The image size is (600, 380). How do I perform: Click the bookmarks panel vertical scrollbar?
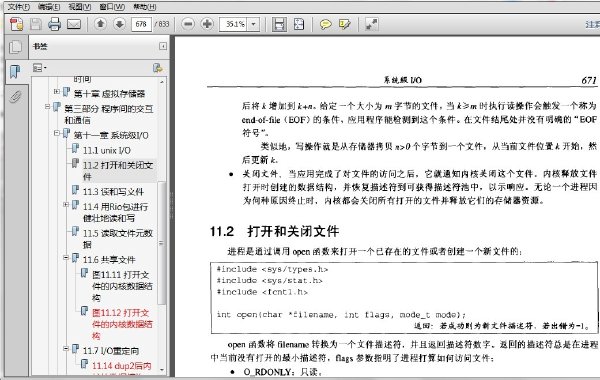click(162, 227)
